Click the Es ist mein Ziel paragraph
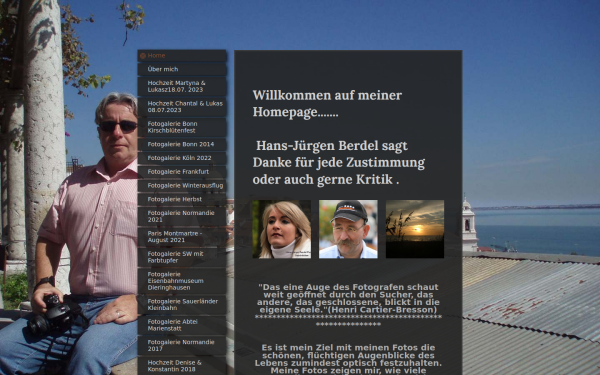The height and width of the screenshot is (375, 600). click(348, 359)
